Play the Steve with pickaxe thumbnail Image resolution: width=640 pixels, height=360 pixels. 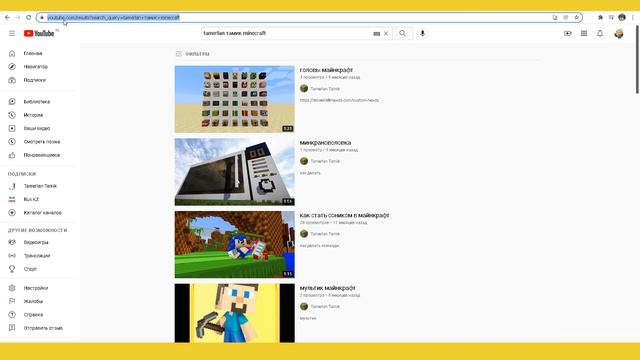(x=235, y=313)
